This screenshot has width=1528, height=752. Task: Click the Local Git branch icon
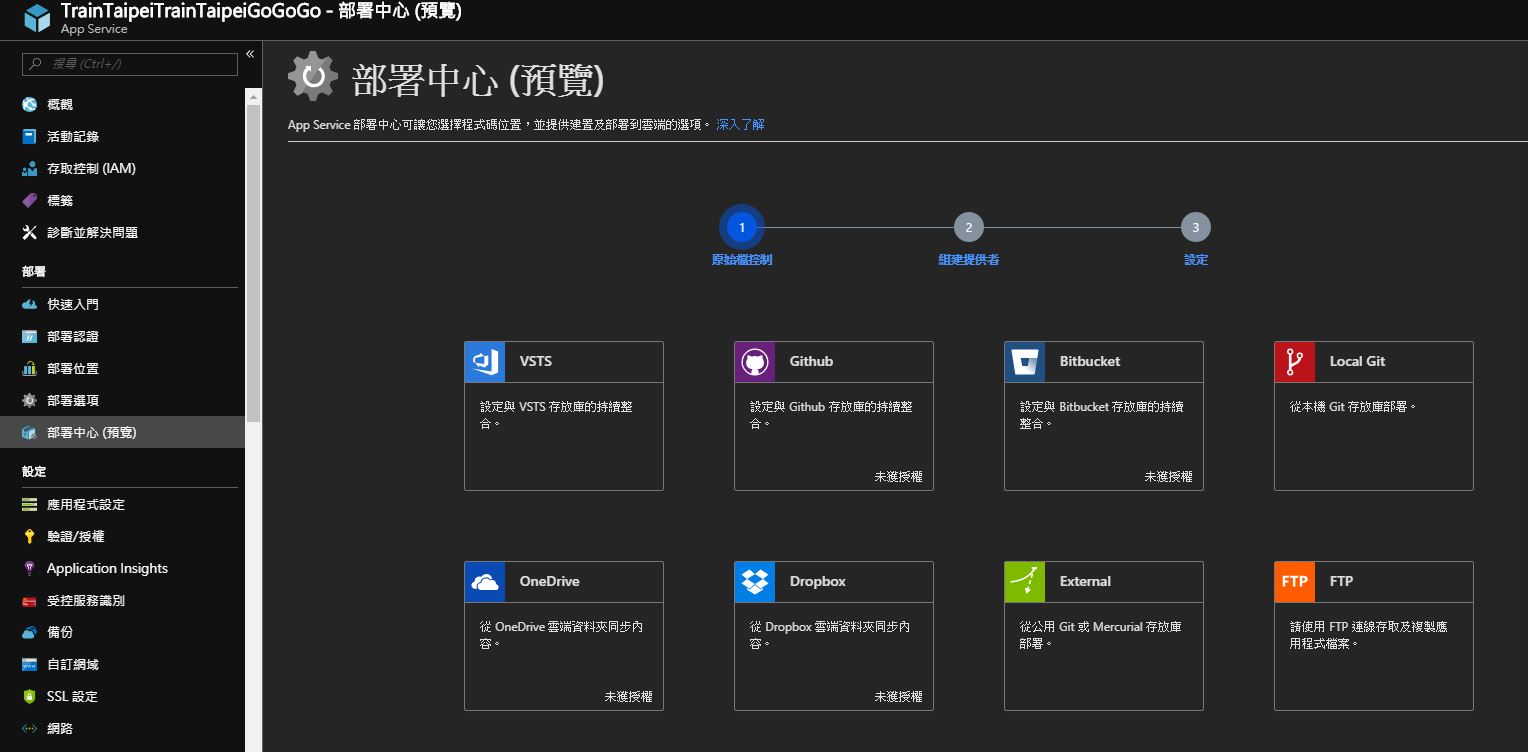pos(1295,362)
